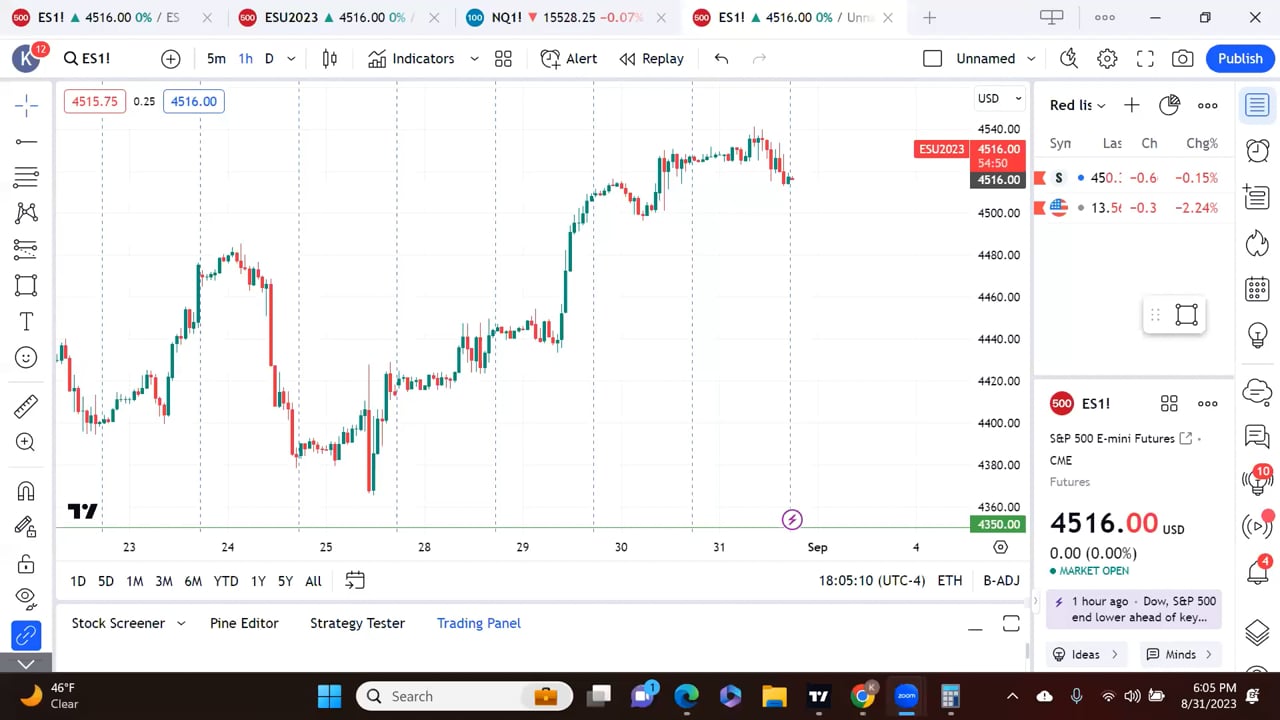The height and width of the screenshot is (720, 1280).
Task: Hide all drawings using the eye icon
Action: [x=25, y=598]
